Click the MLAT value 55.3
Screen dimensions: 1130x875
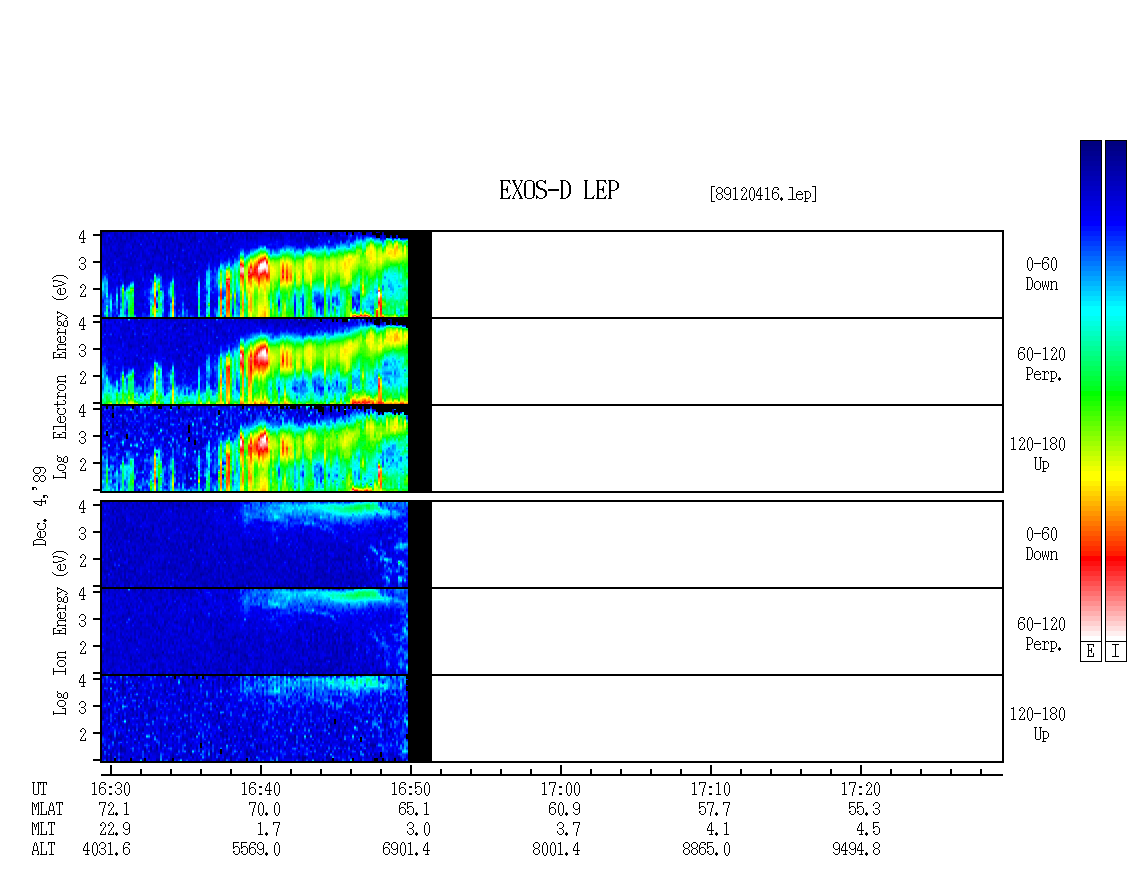[x=864, y=809]
